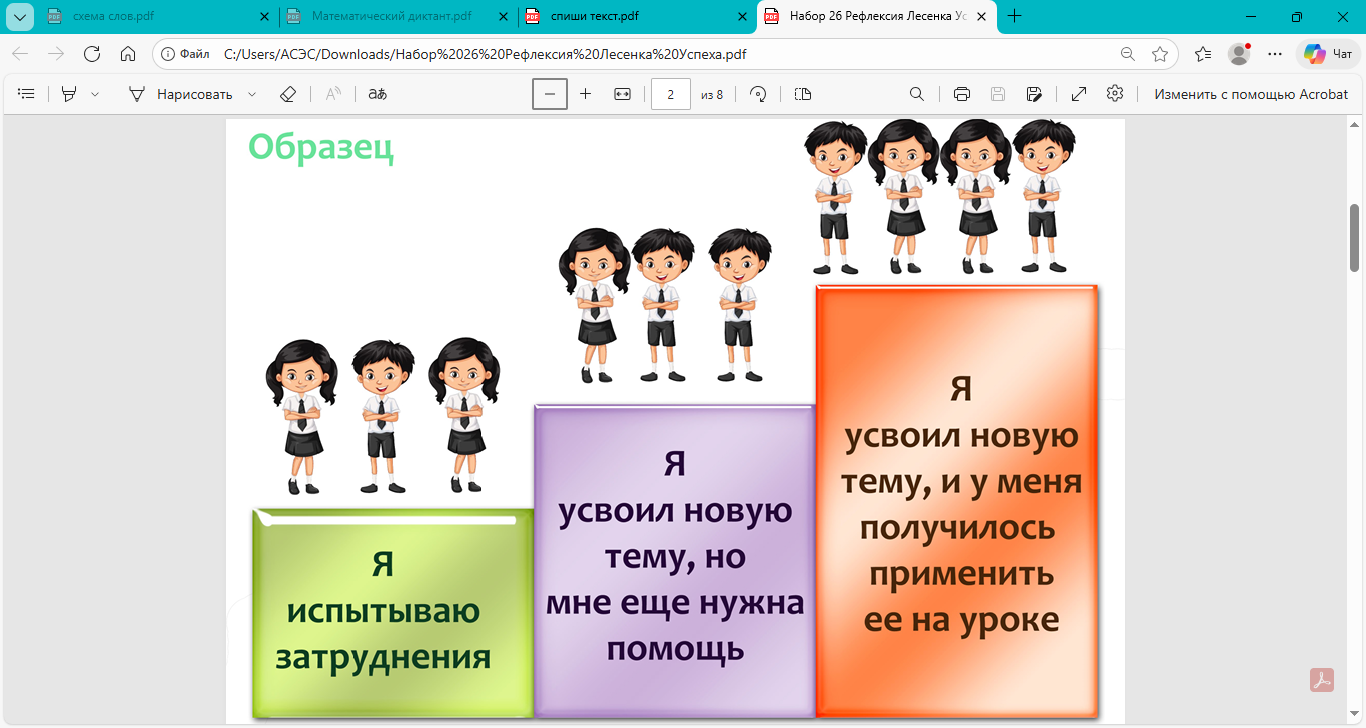Viewport: 1366px width, 728px height.
Task: Activate the Нарисовать drawing tool
Action: (180, 94)
